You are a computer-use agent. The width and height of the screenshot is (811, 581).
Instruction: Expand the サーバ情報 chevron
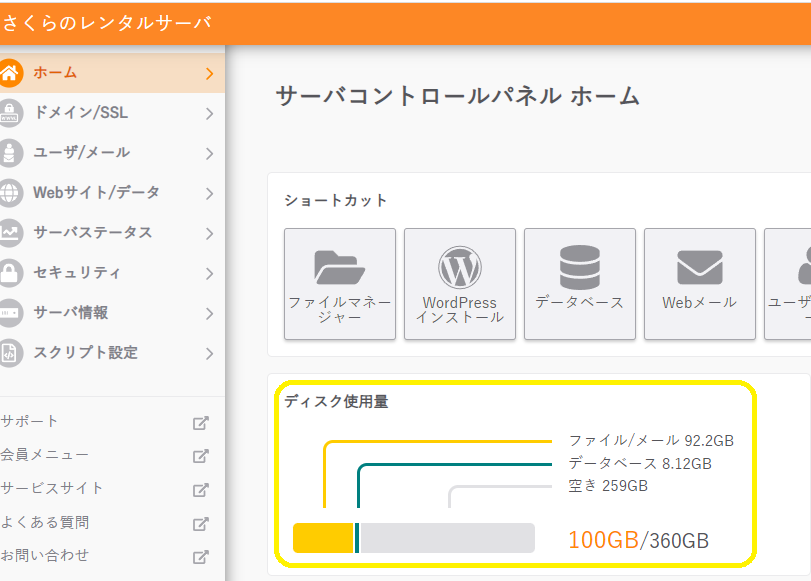pos(209,314)
